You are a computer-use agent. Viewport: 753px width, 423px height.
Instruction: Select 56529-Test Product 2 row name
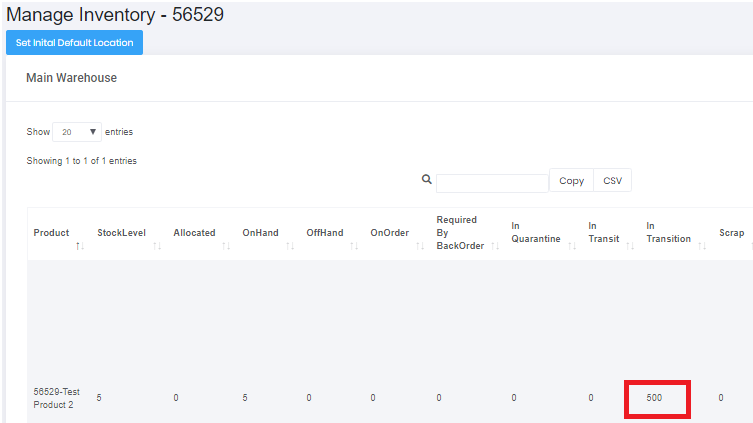click(x=56, y=398)
